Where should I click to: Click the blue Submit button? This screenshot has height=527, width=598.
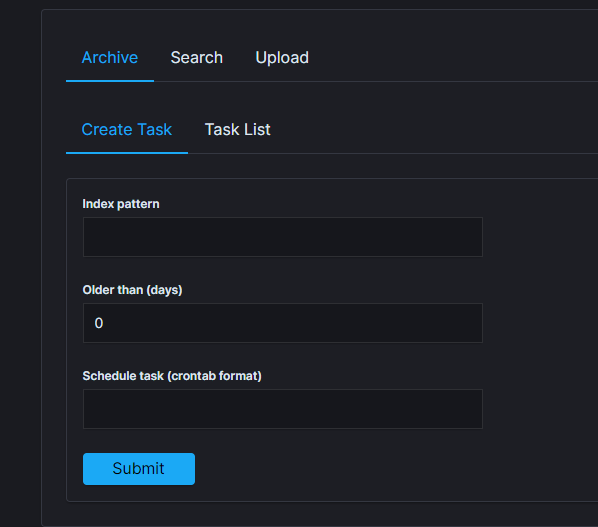point(139,469)
